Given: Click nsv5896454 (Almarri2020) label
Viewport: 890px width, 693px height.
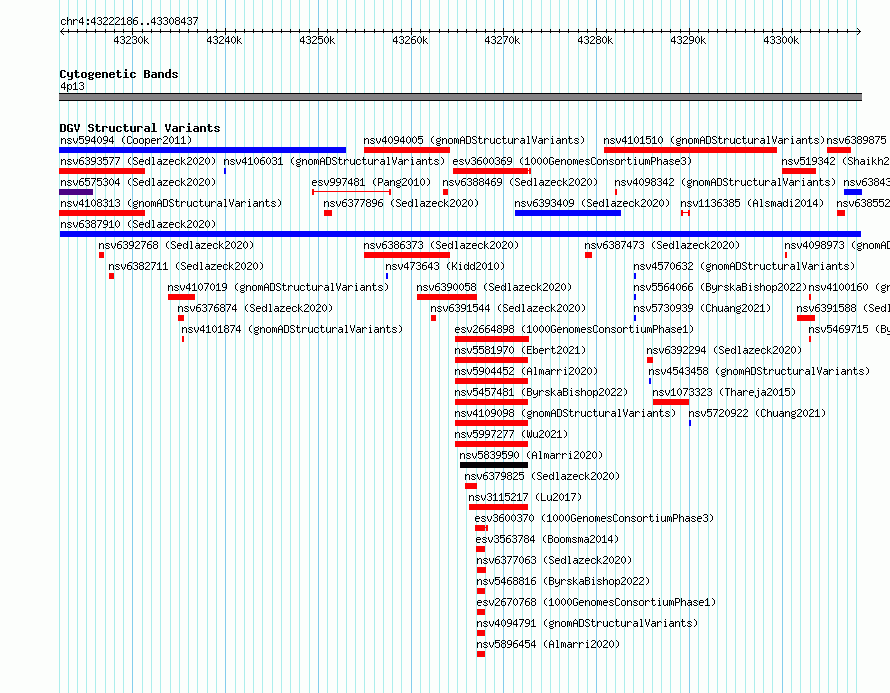Looking at the screenshot, I should pos(548,644).
